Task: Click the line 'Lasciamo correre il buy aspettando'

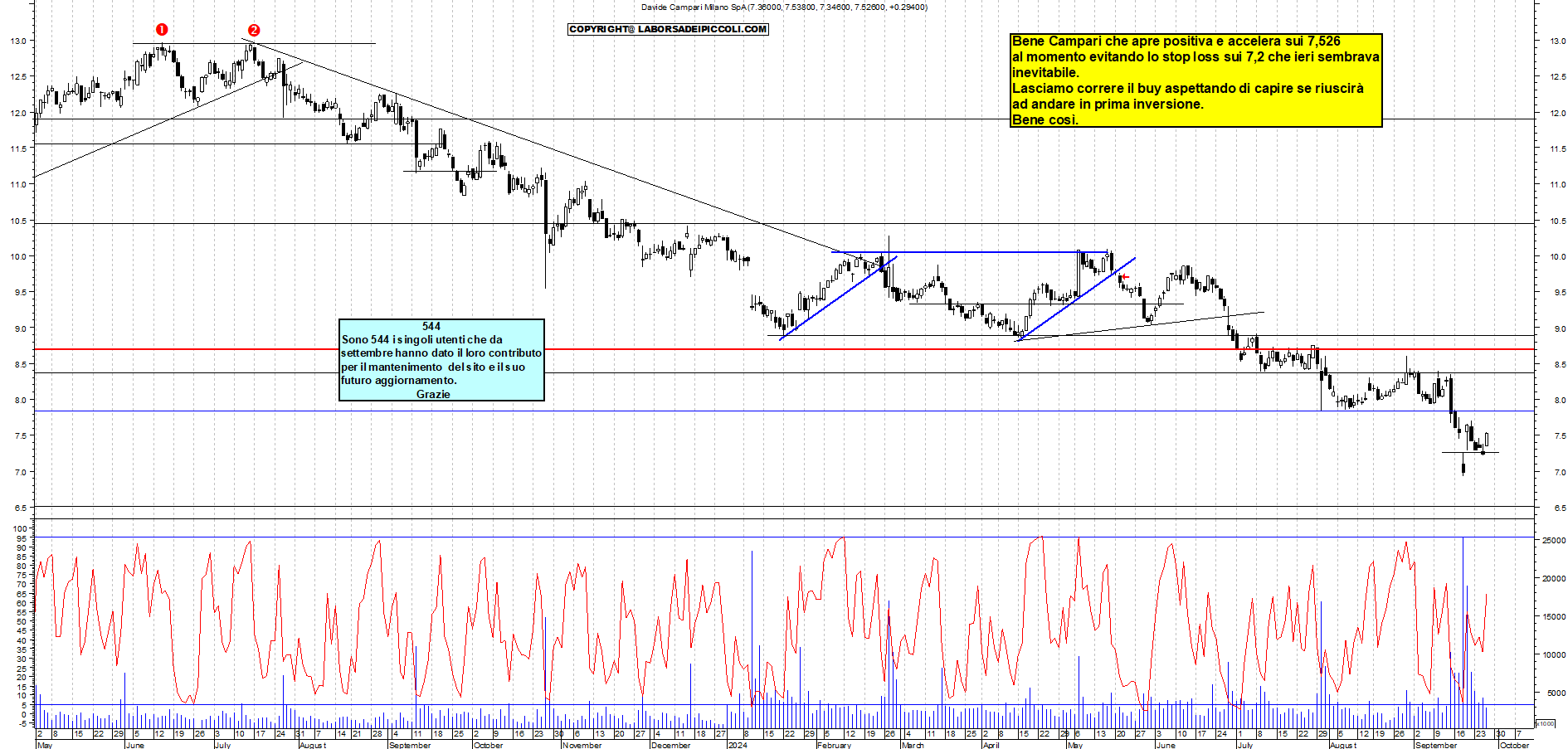Action: click(x=1187, y=88)
